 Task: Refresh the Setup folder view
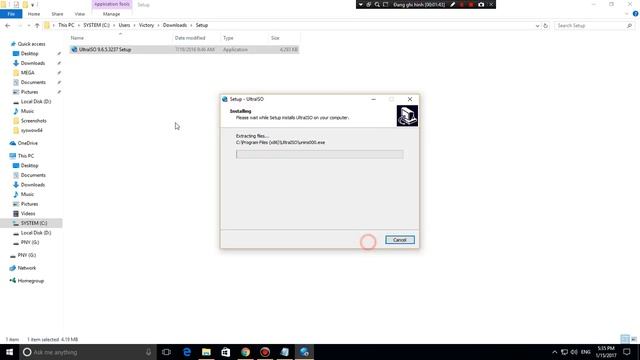coord(546,25)
